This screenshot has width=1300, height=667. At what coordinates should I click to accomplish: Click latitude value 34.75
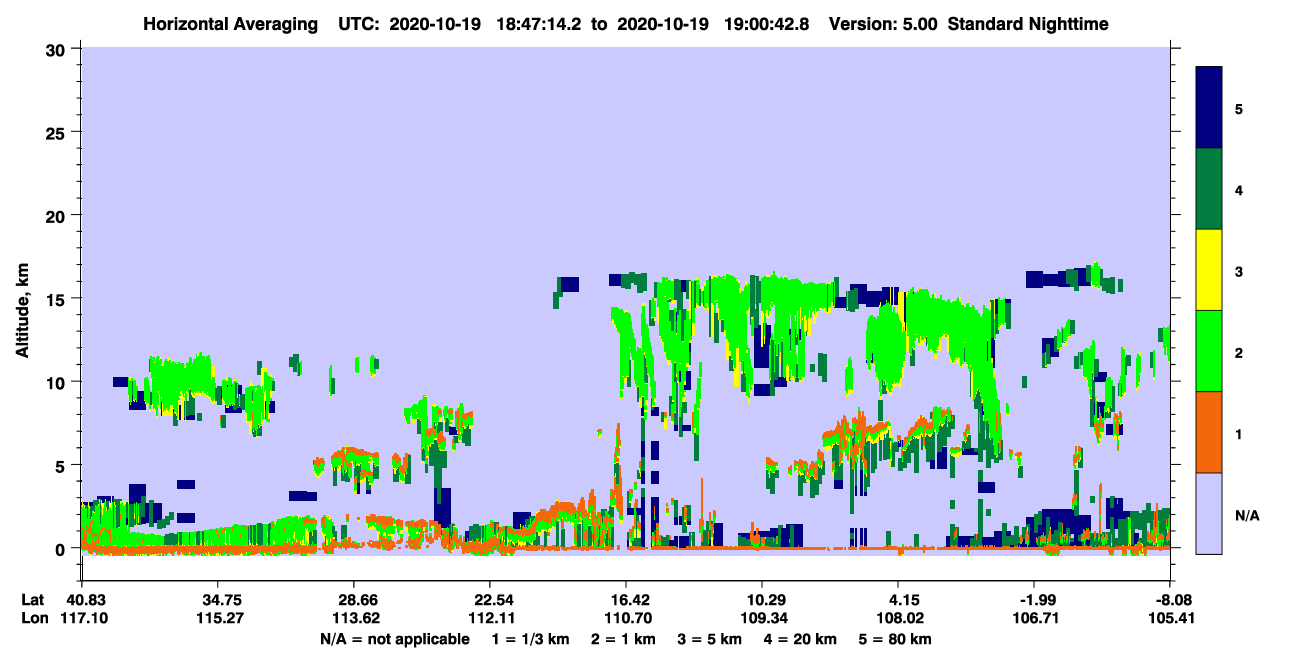218,600
